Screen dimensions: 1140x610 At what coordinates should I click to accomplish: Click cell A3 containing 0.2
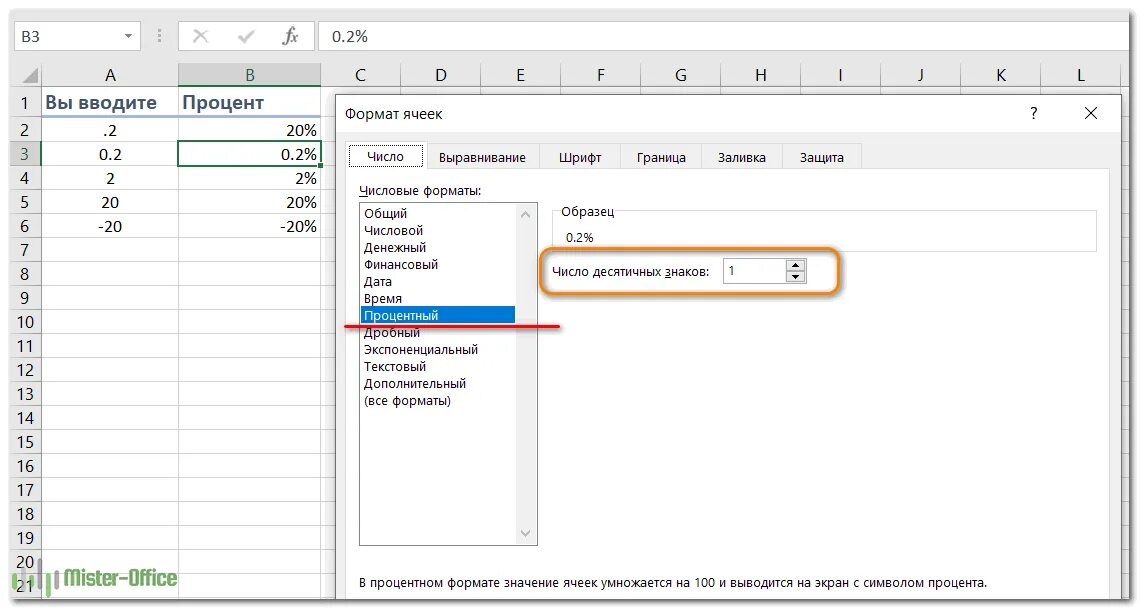(110, 154)
